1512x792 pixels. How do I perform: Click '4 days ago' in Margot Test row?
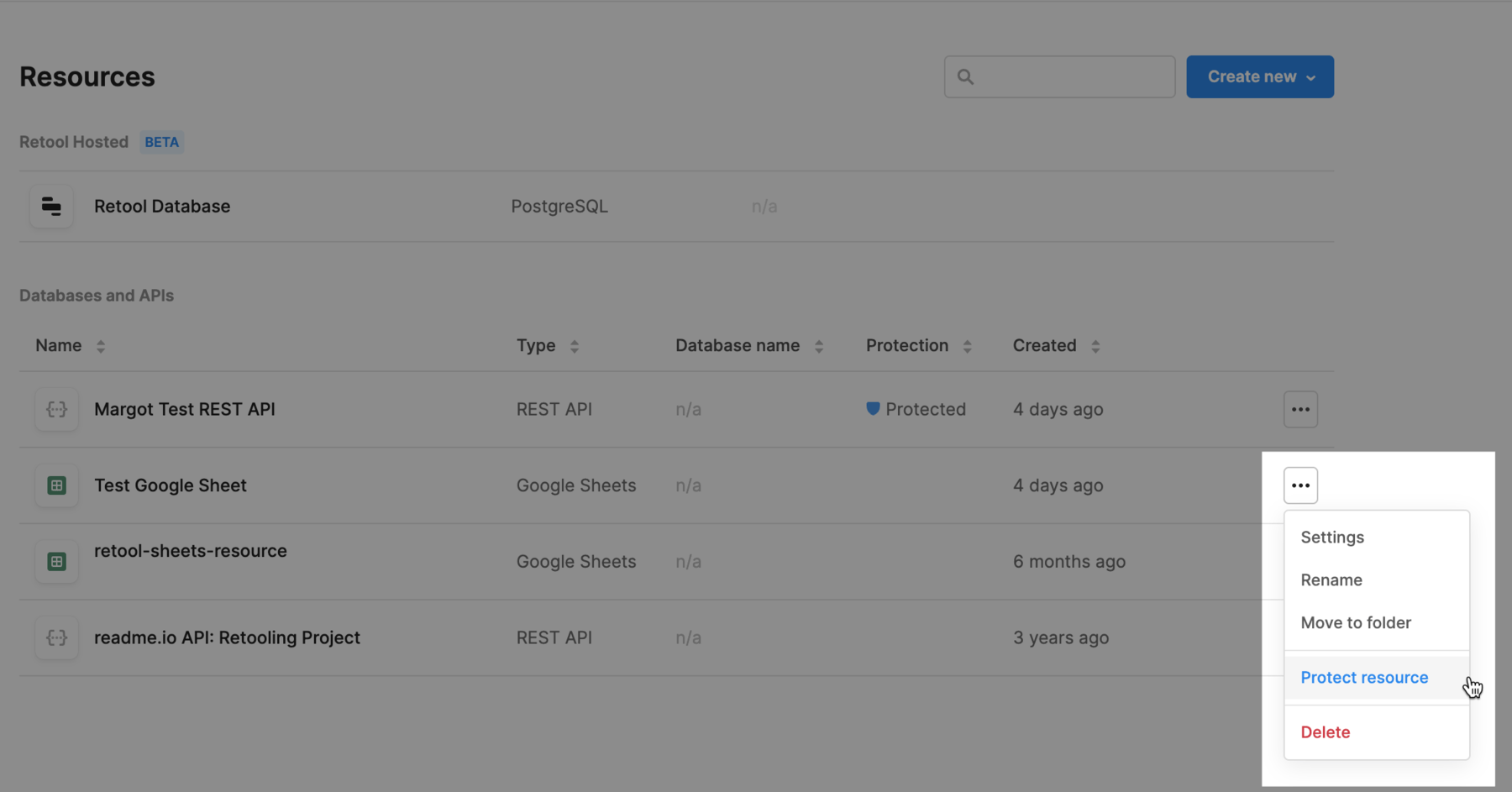coord(1058,410)
